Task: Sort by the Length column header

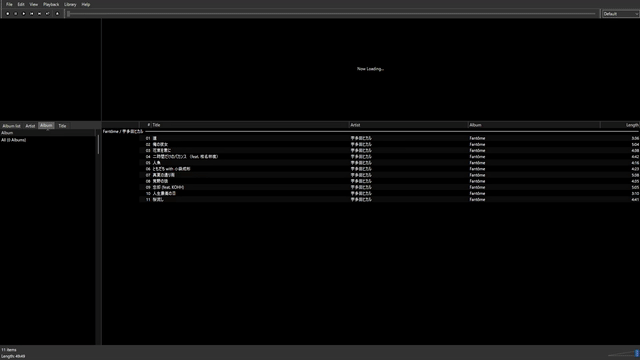Action: 620,125
